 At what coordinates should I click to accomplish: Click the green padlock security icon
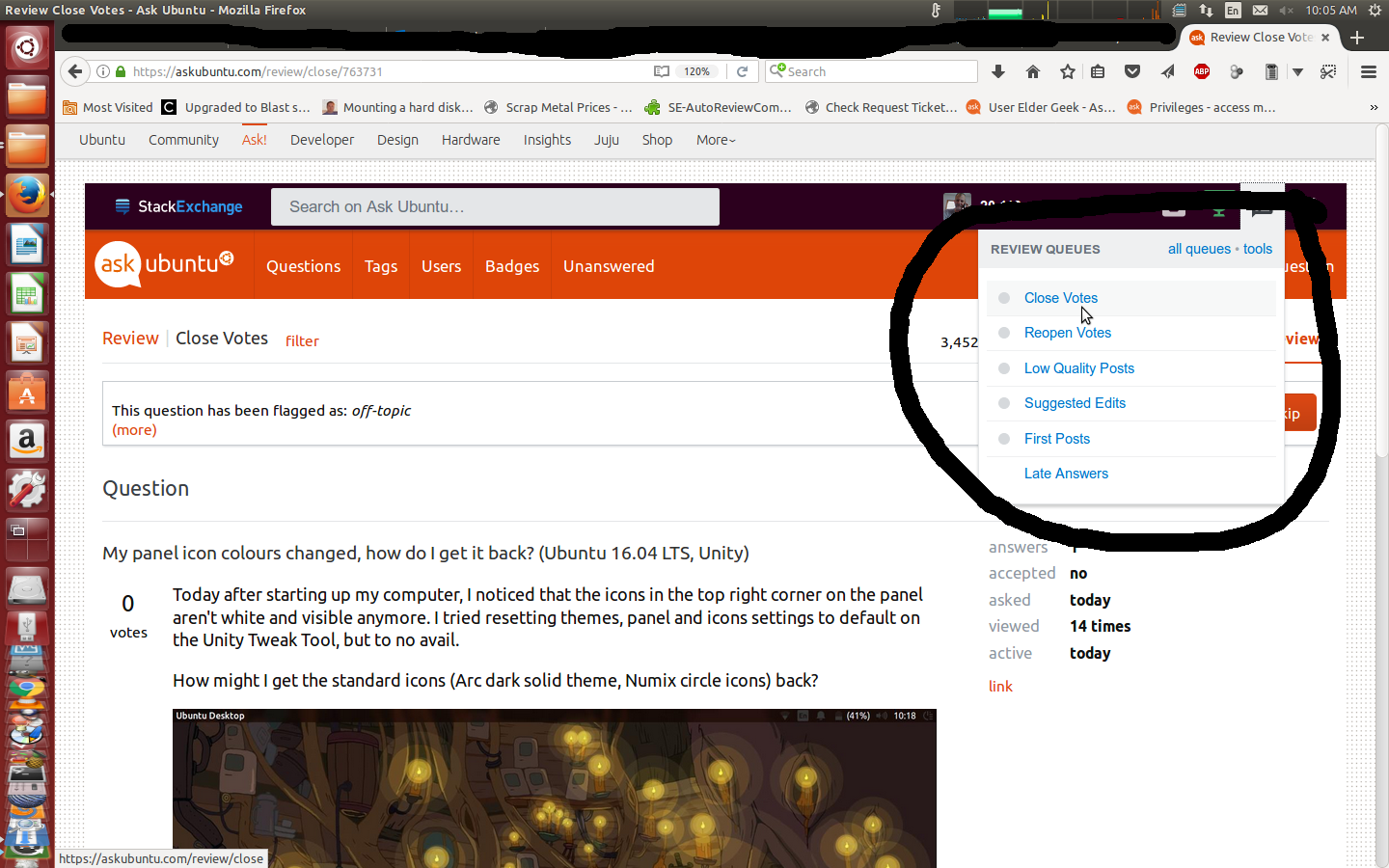point(121,71)
